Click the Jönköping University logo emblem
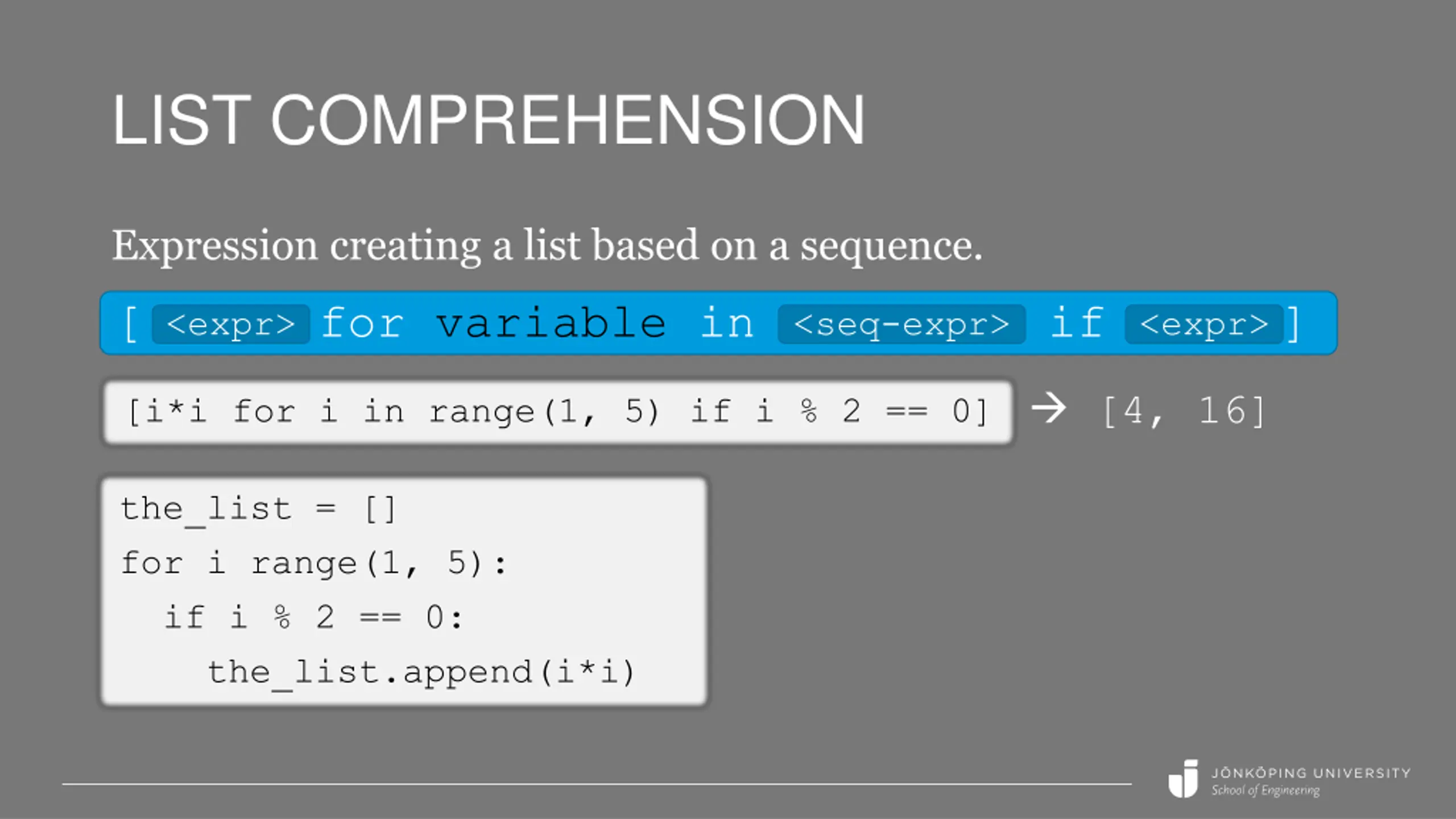This screenshot has width=1456, height=819. pyautogui.click(x=1184, y=778)
